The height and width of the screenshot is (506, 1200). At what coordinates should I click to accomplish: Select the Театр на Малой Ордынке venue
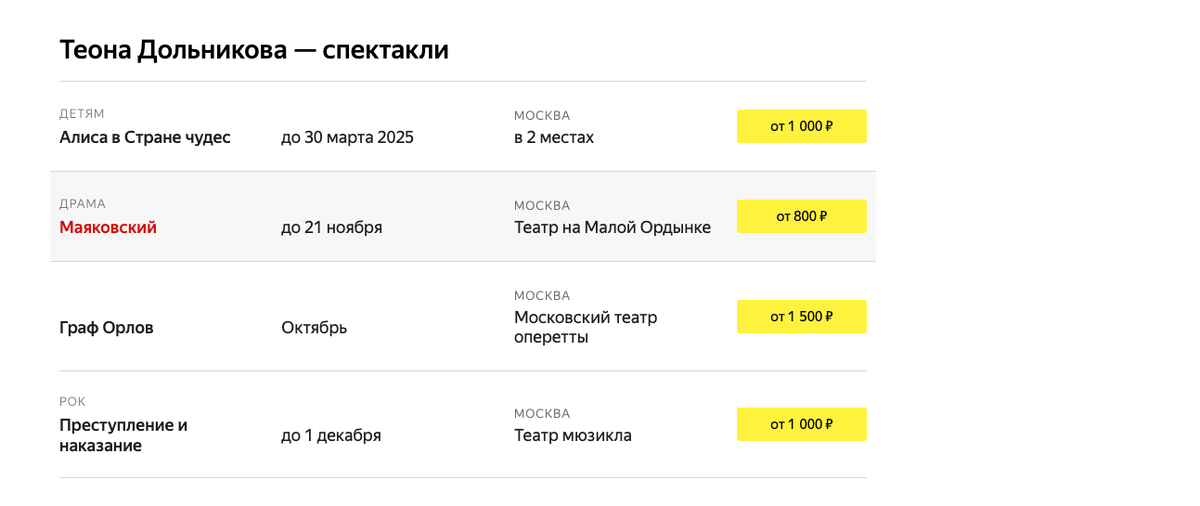[612, 227]
